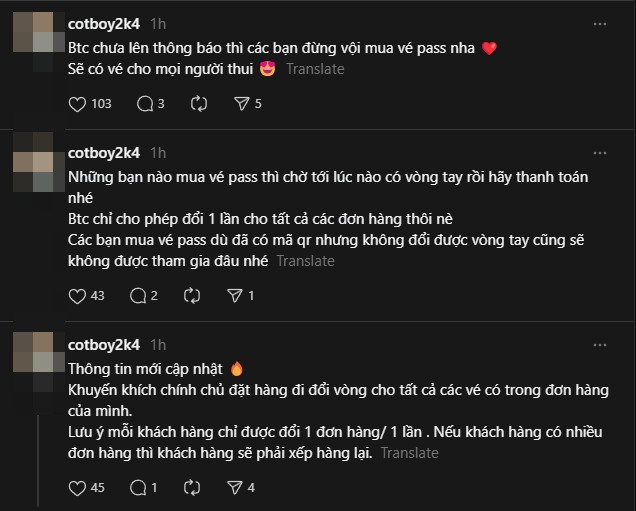Open more options on second post
The height and width of the screenshot is (511, 636).
pos(599,152)
